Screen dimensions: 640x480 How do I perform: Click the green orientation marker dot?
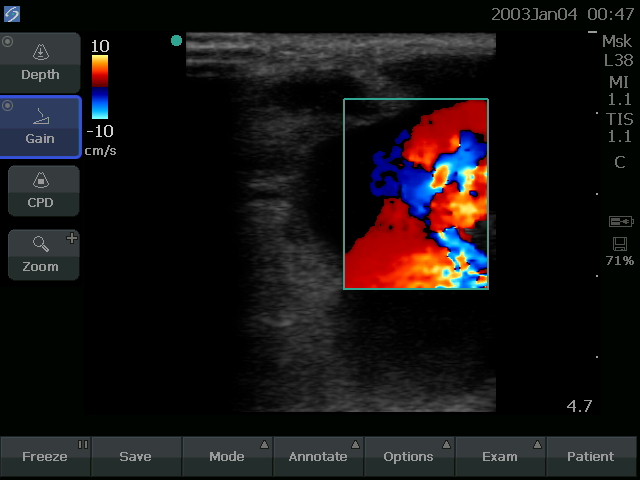(x=177, y=41)
